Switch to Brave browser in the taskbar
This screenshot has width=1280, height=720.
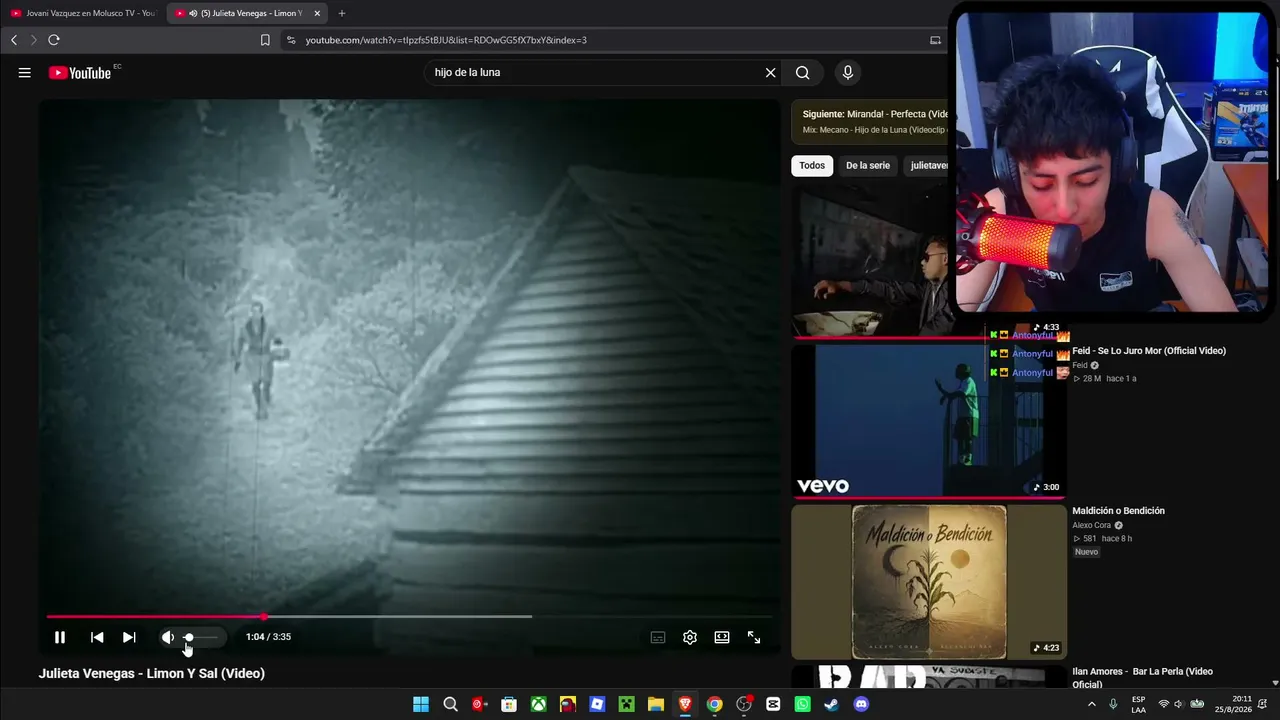tap(685, 704)
